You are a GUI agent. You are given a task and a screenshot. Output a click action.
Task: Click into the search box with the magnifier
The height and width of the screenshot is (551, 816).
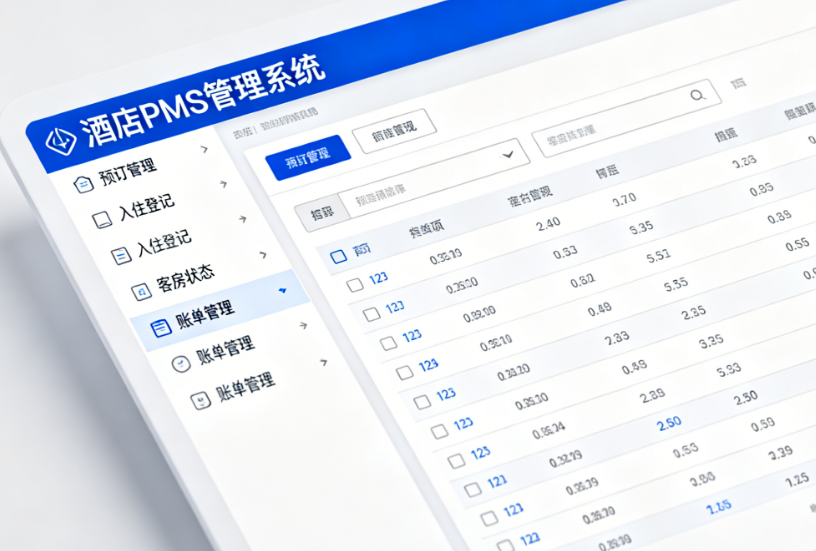tap(626, 119)
